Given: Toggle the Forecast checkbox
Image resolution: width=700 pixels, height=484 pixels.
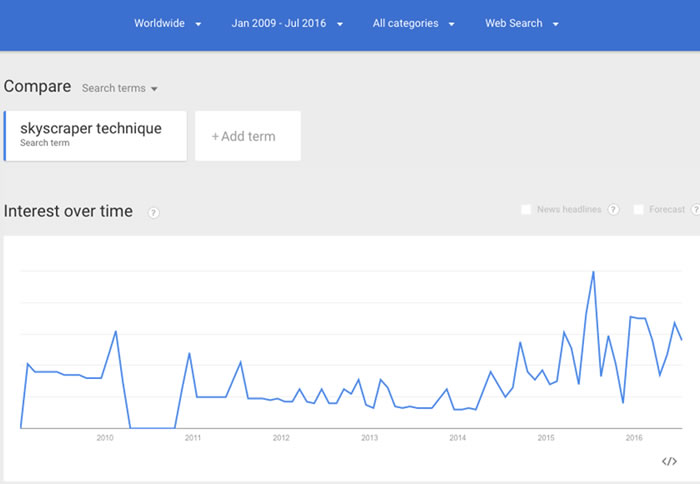Looking at the screenshot, I should click(638, 210).
